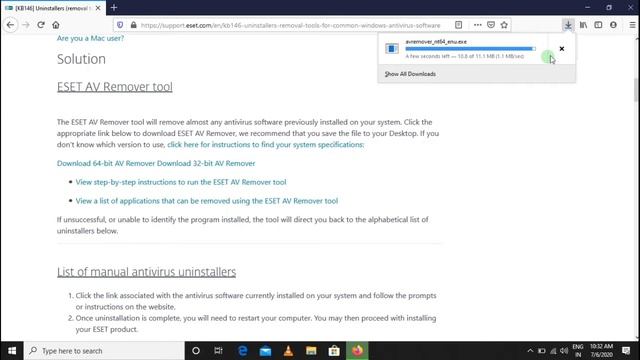View step-by-step instructions for AV Remover
Image resolution: width=640 pixels, height=360 pixels.
pos(181,182)
